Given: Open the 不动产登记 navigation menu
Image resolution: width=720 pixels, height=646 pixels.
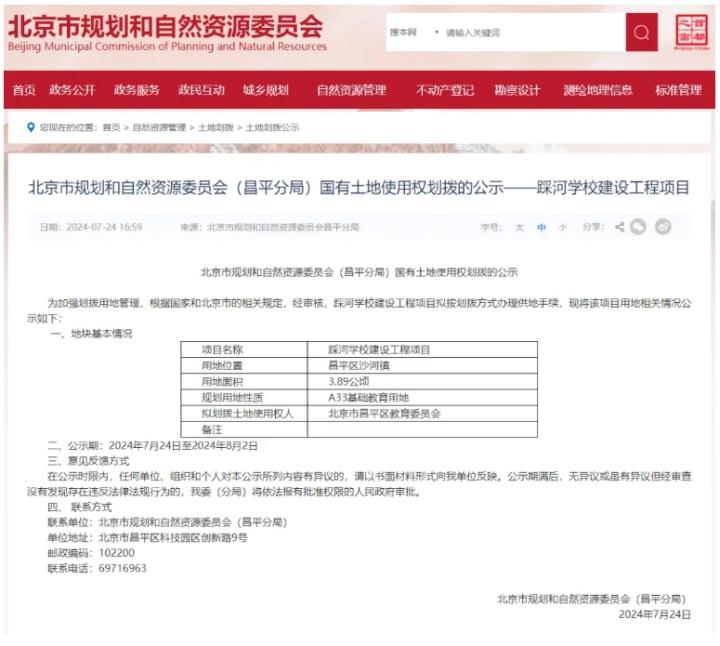Looking at the screenshot, I should [x=445, y=90].
